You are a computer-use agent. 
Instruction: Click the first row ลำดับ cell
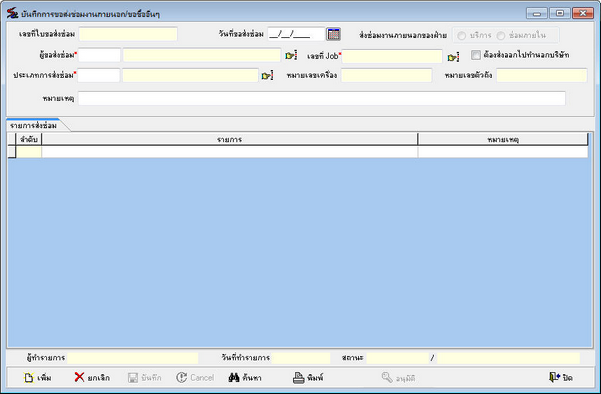[x=29, y=152]
